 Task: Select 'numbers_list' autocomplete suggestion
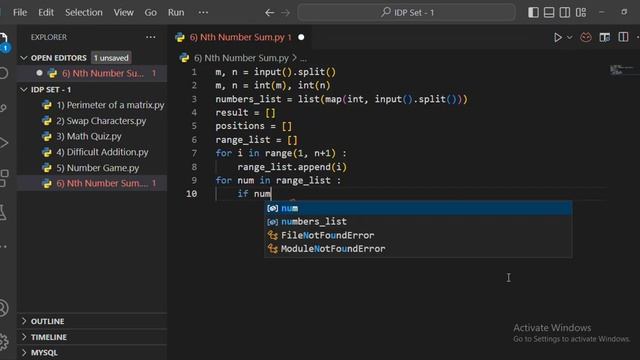(x=418, y=222)
